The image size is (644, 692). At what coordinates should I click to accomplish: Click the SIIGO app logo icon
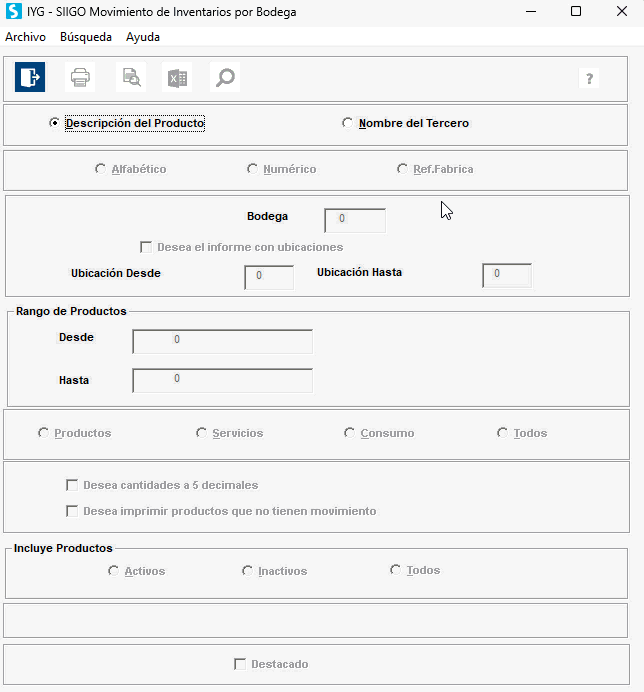(x=14, y=11)
